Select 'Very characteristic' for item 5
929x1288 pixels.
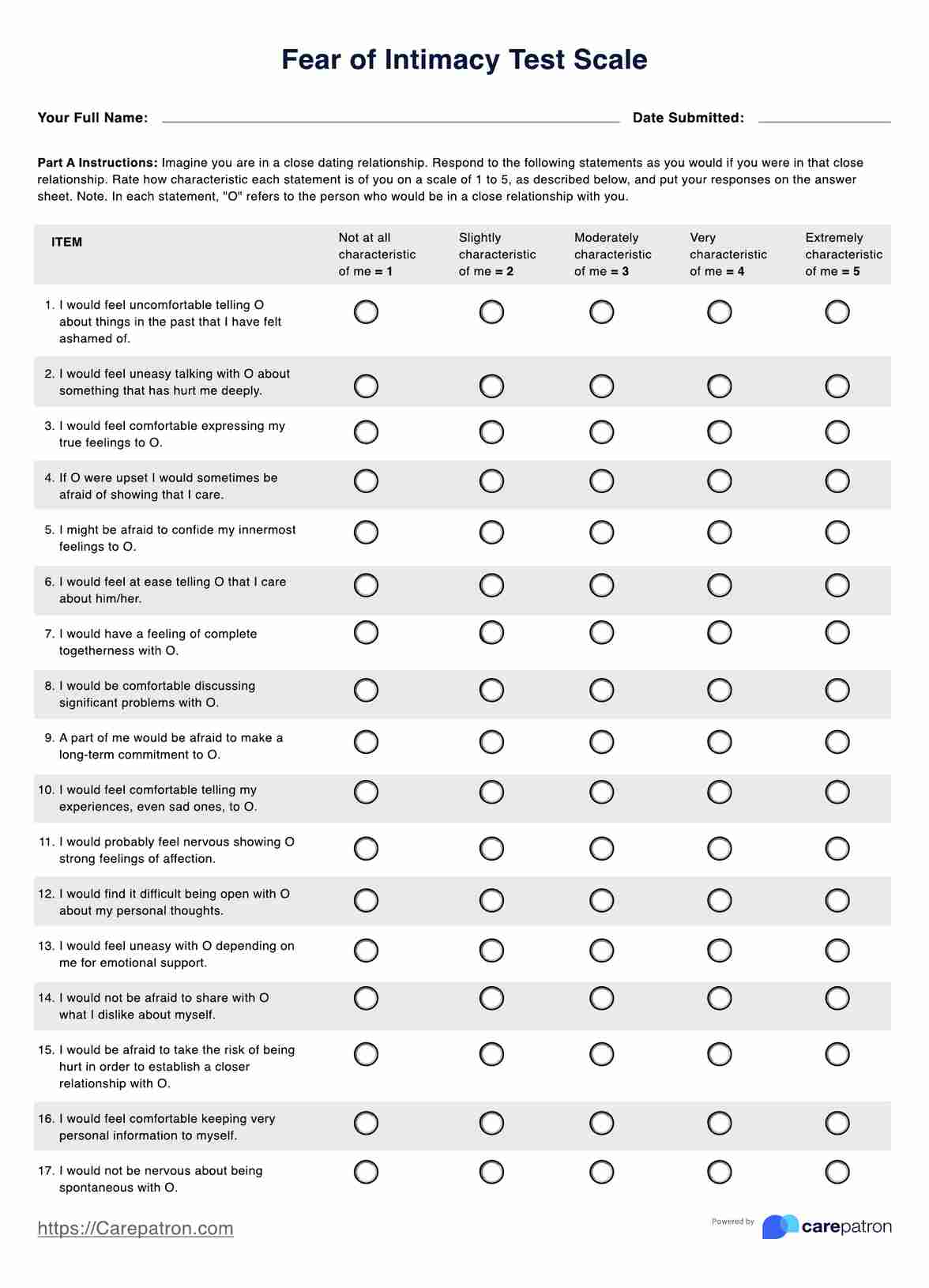tap(719, 533)
